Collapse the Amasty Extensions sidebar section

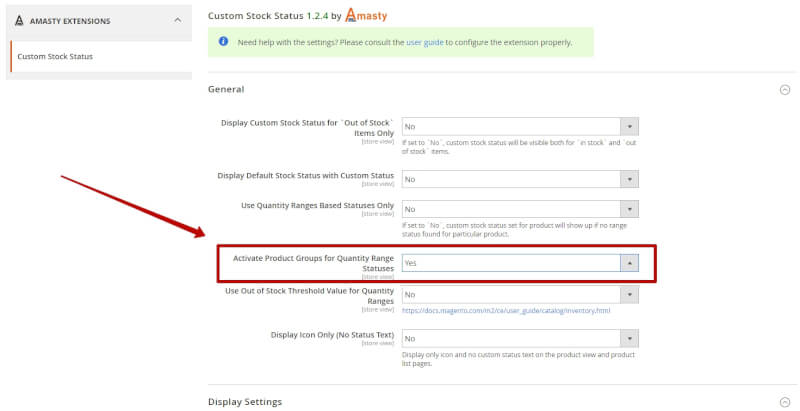pos(178,20)
